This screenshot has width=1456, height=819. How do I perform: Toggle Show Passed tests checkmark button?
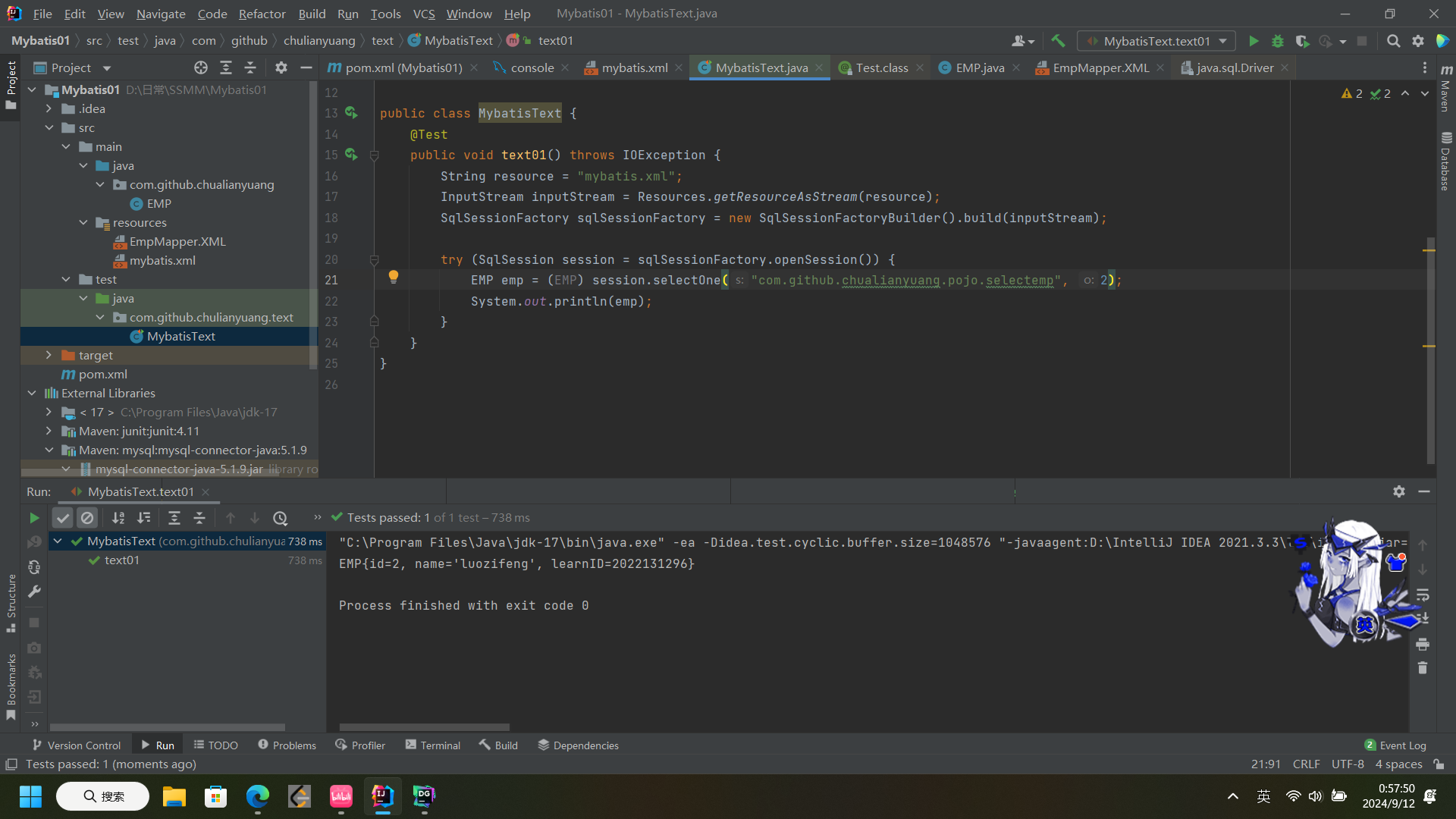(x=63, y=518)
